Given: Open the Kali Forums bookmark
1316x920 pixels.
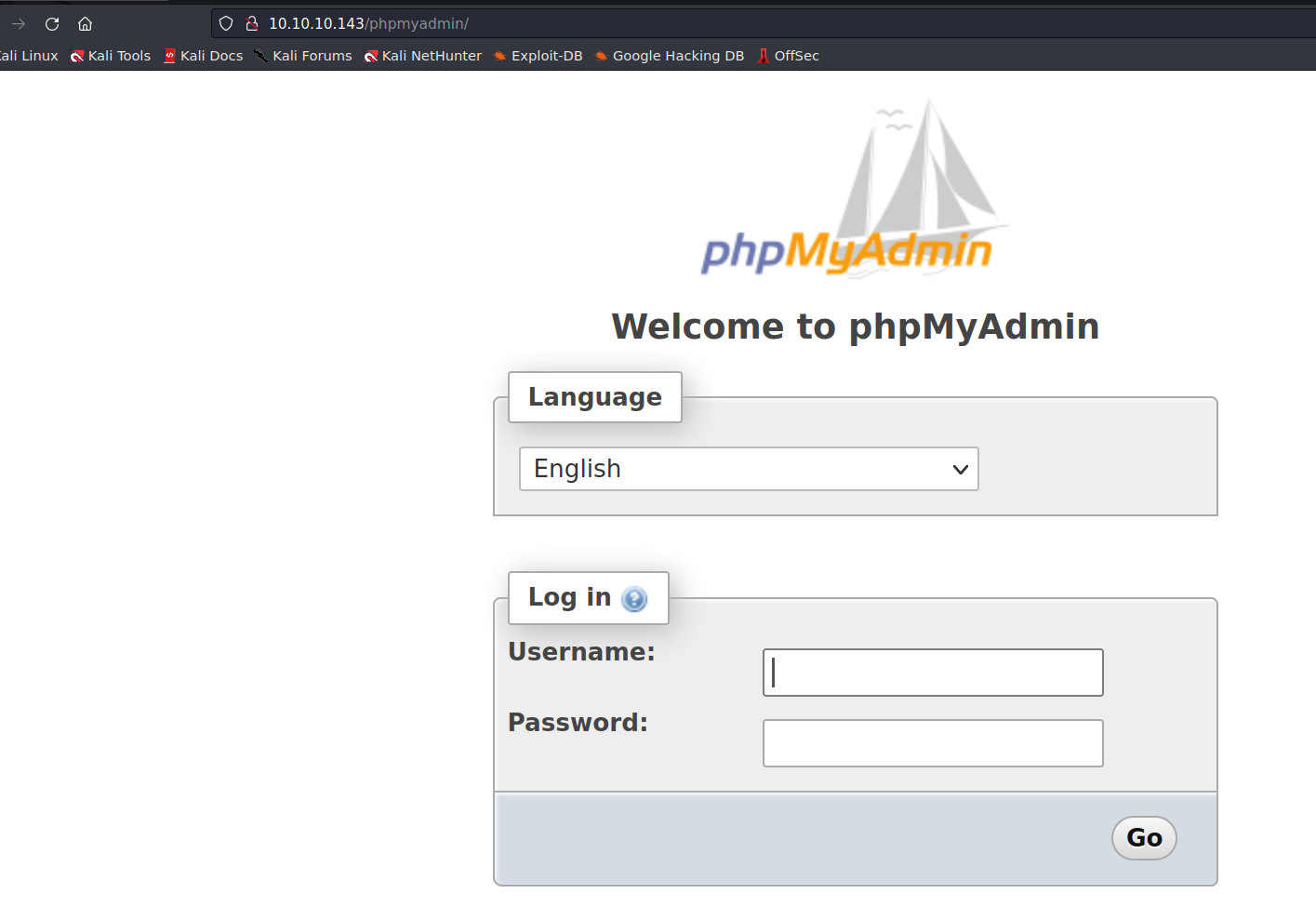Looking at the screenshot, I should click(303, 56).
